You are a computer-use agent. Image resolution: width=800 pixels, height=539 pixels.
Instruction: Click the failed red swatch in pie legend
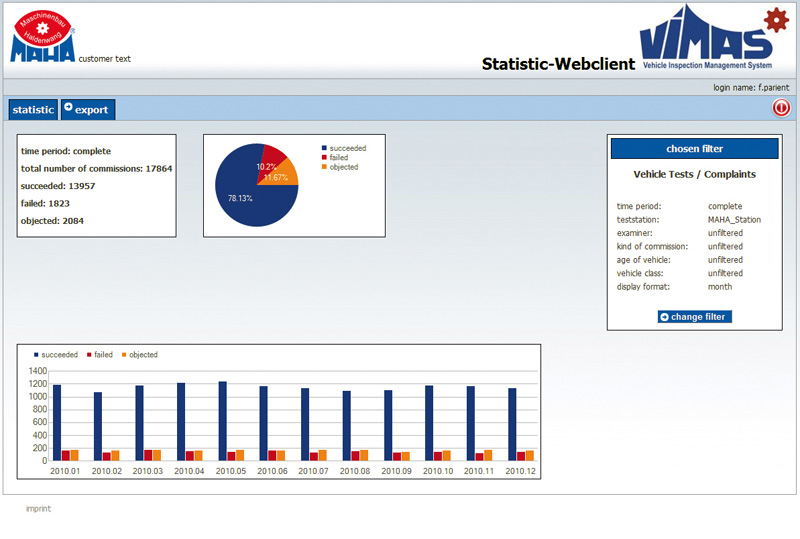(324, 158)
